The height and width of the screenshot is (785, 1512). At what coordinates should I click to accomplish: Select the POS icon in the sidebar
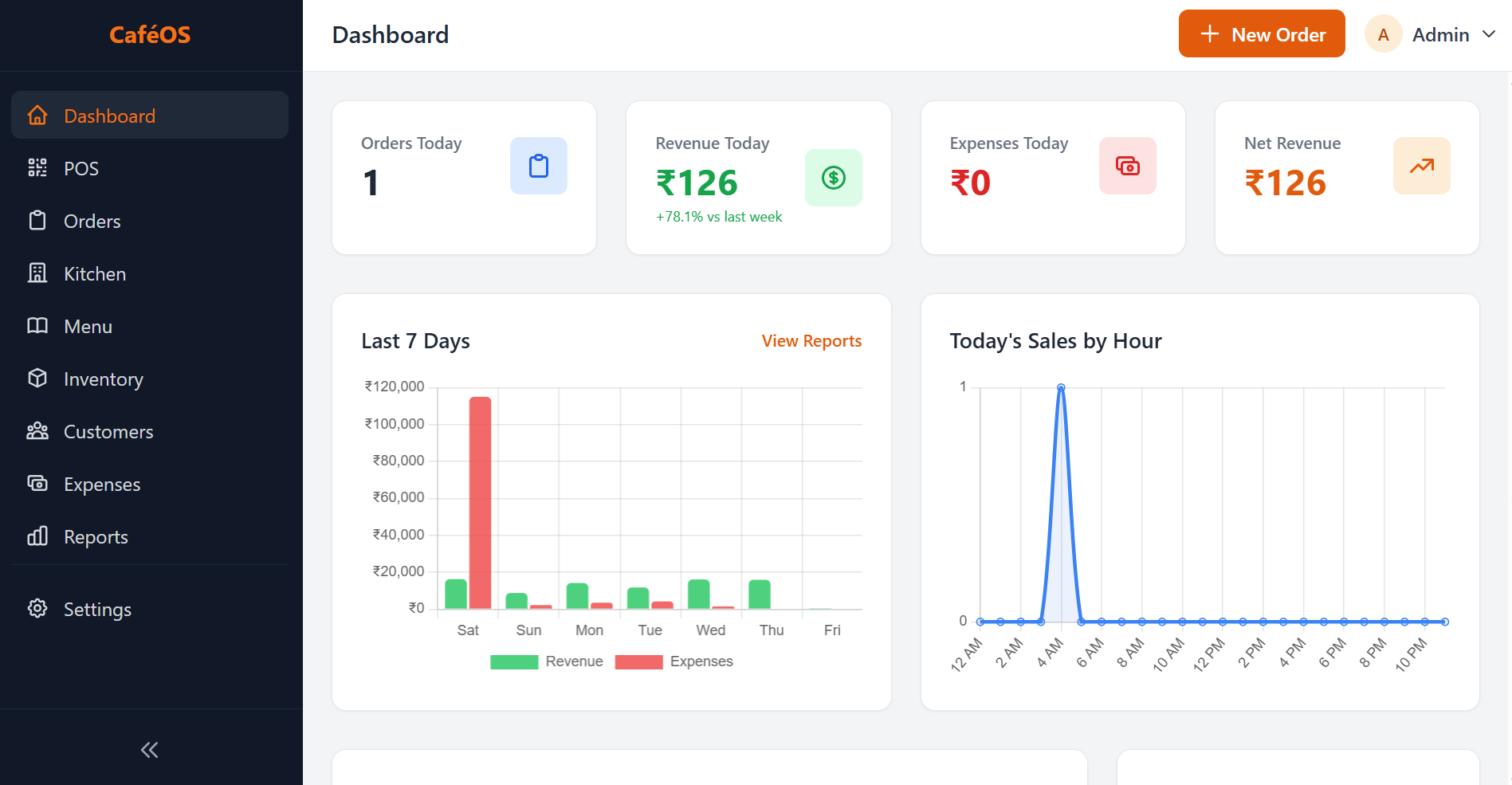click(x=37, y=167)
